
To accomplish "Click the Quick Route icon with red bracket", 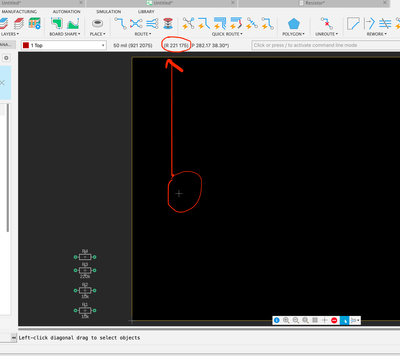I will 236,23.
